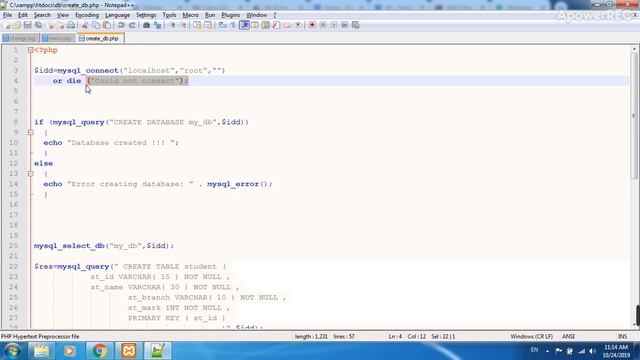Click Run a Macro Multiple Times icon

click(344, 25)
